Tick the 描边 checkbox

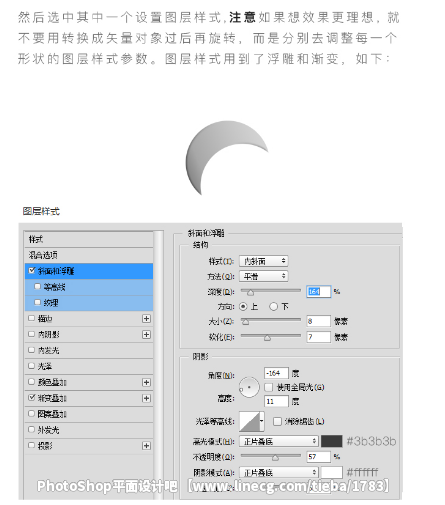(x=31, y=318)
